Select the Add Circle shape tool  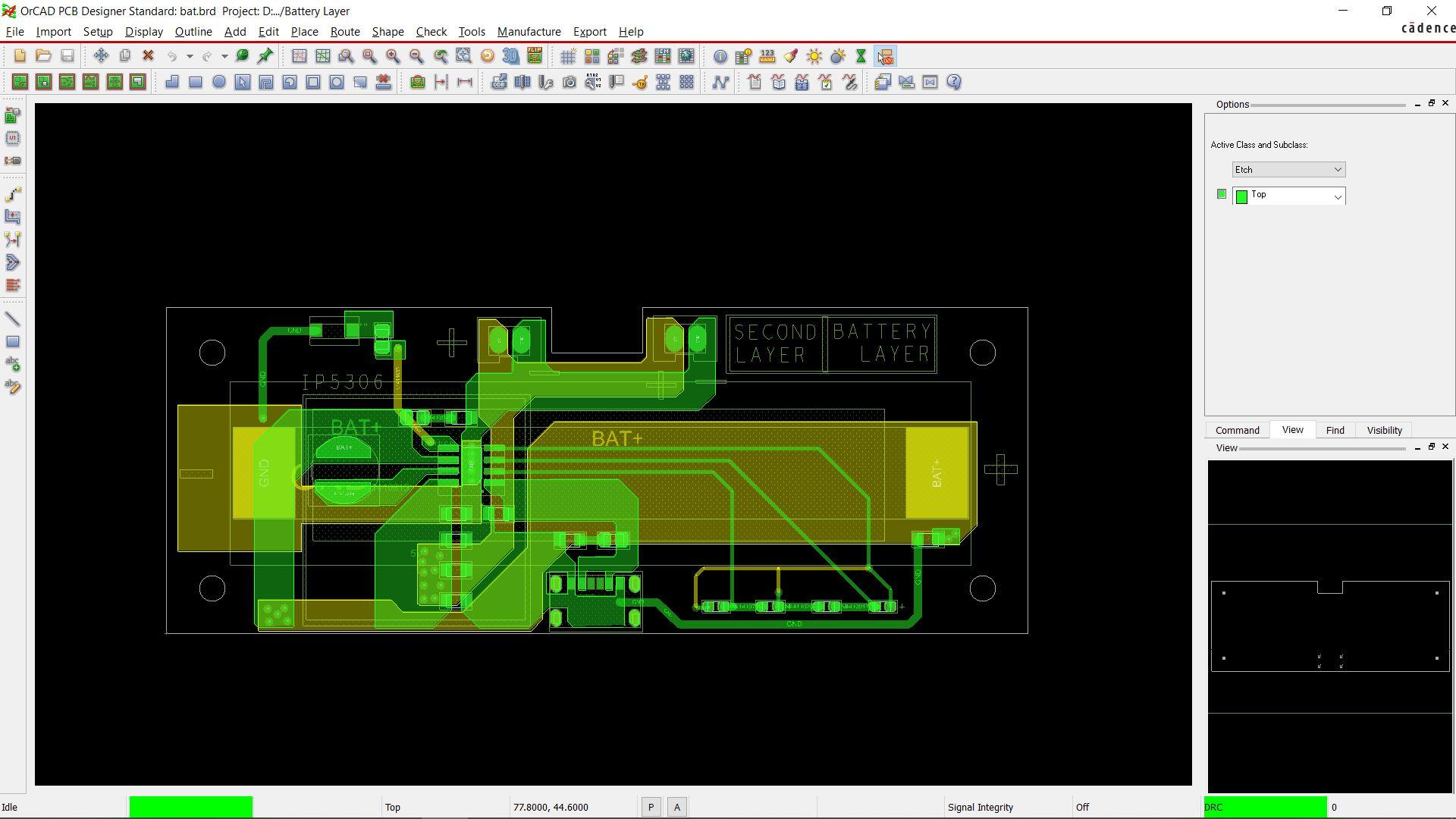click(x=219, y=82)
